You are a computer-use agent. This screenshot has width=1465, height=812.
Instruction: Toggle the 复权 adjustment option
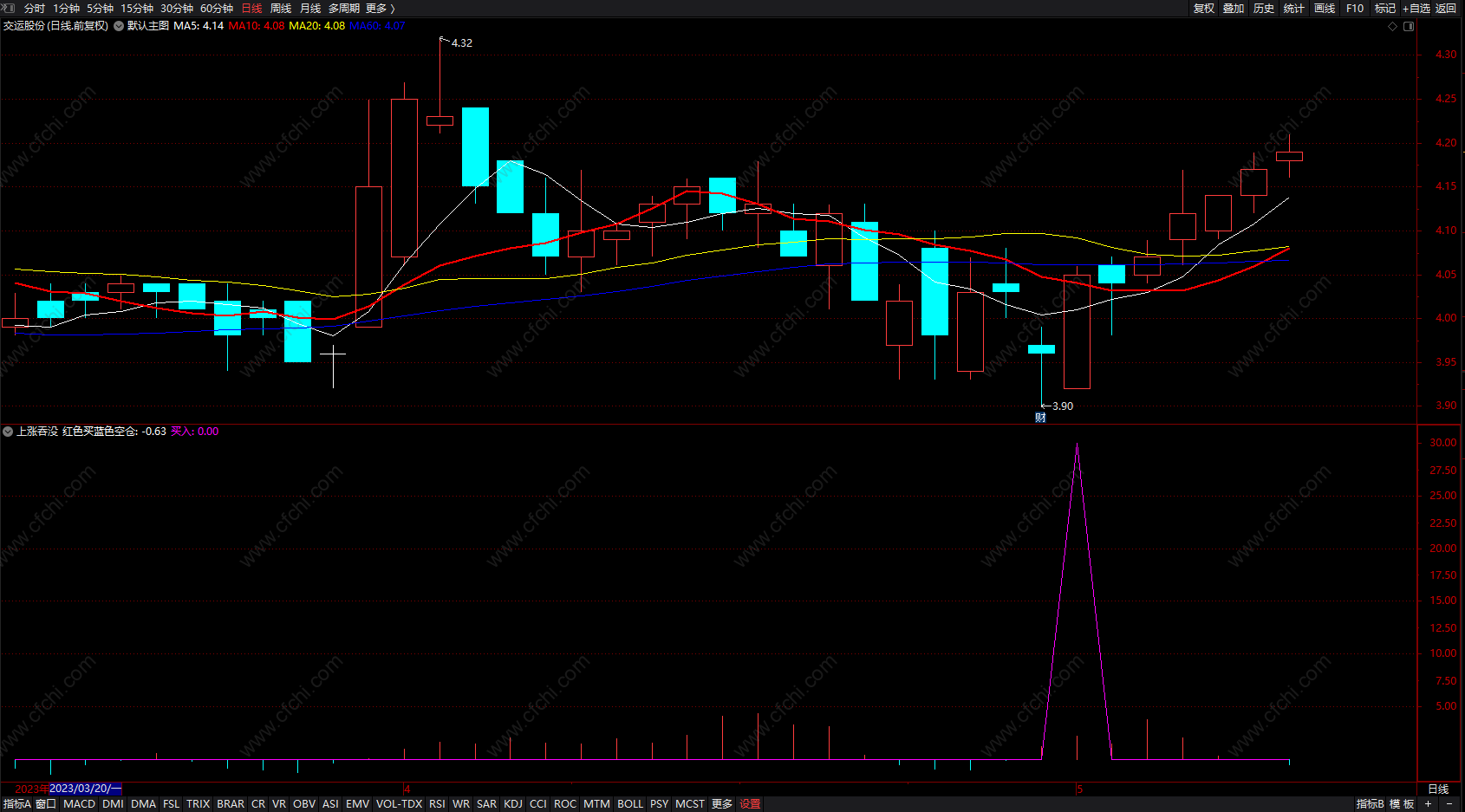[x=1204, y=8]
